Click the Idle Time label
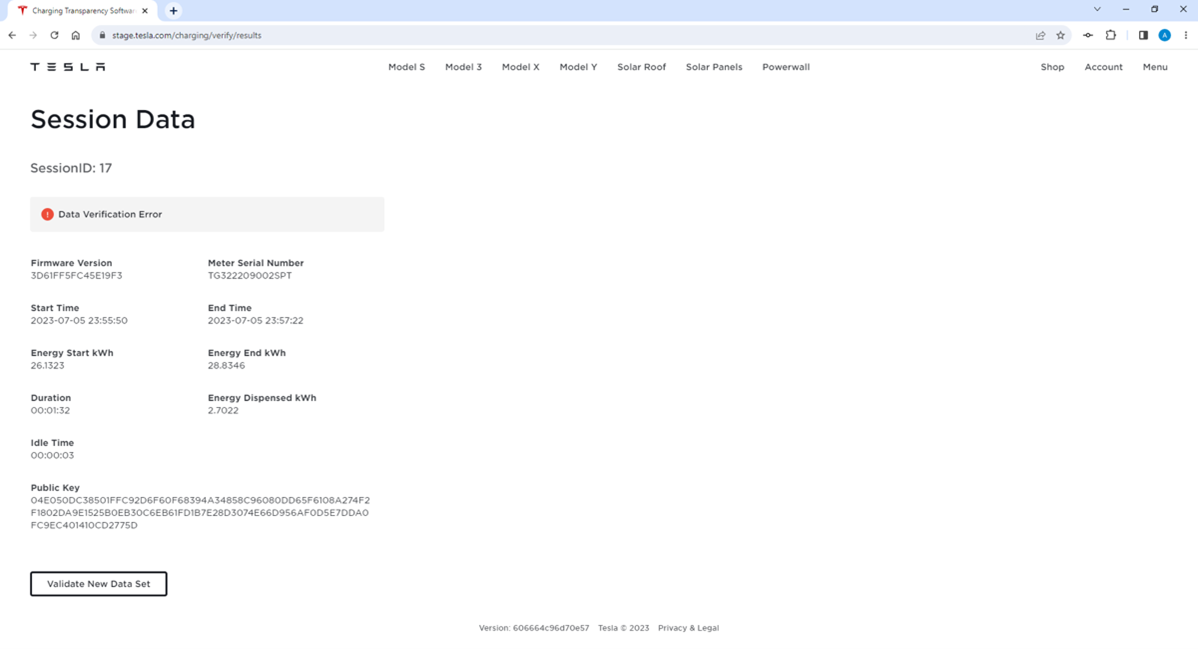The width and height of the screenshot is (1198, 649). click(x=52, y=443)
